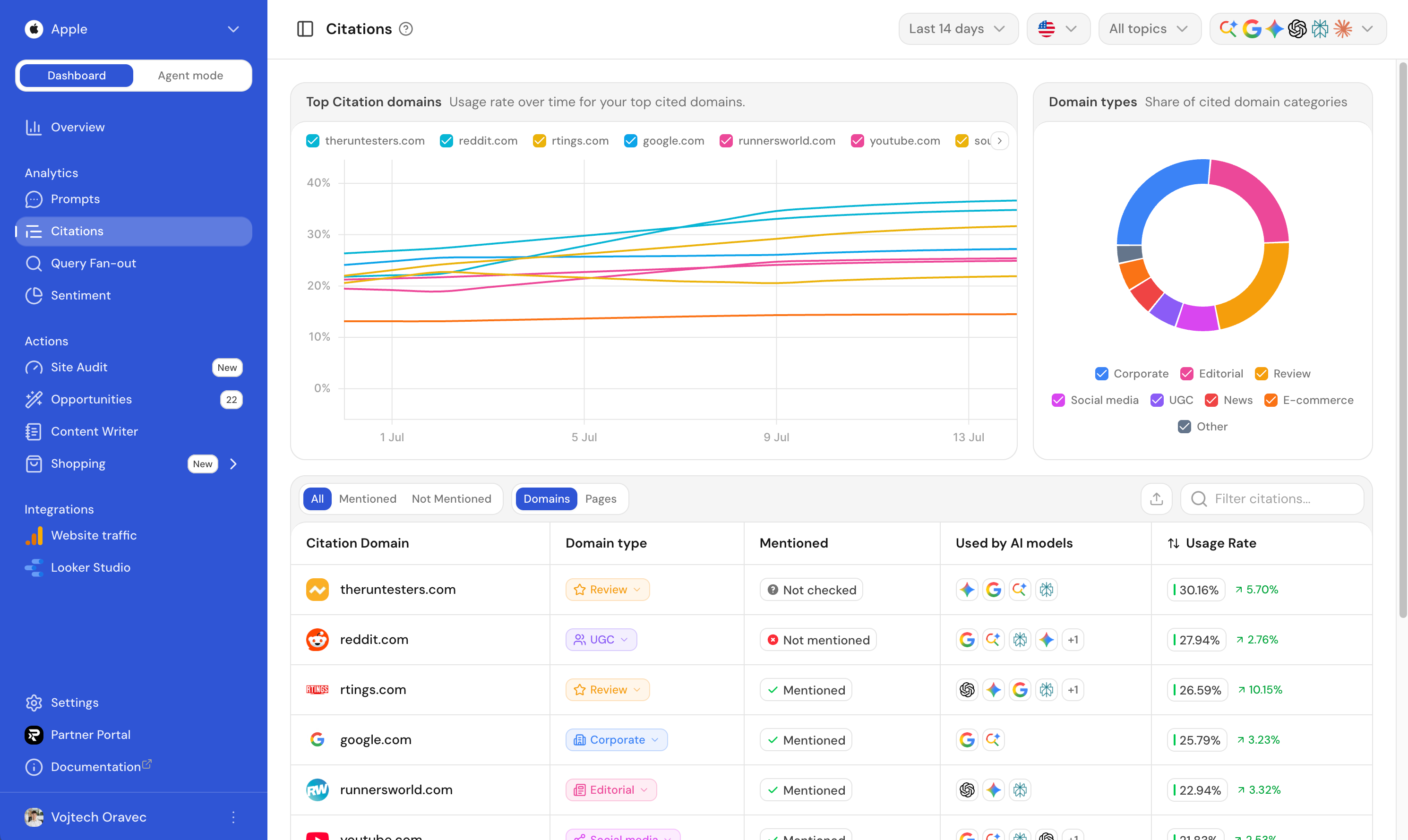Uncheck Corporate domain type
Viewport: 1408px width, 840px height.
1101,374
